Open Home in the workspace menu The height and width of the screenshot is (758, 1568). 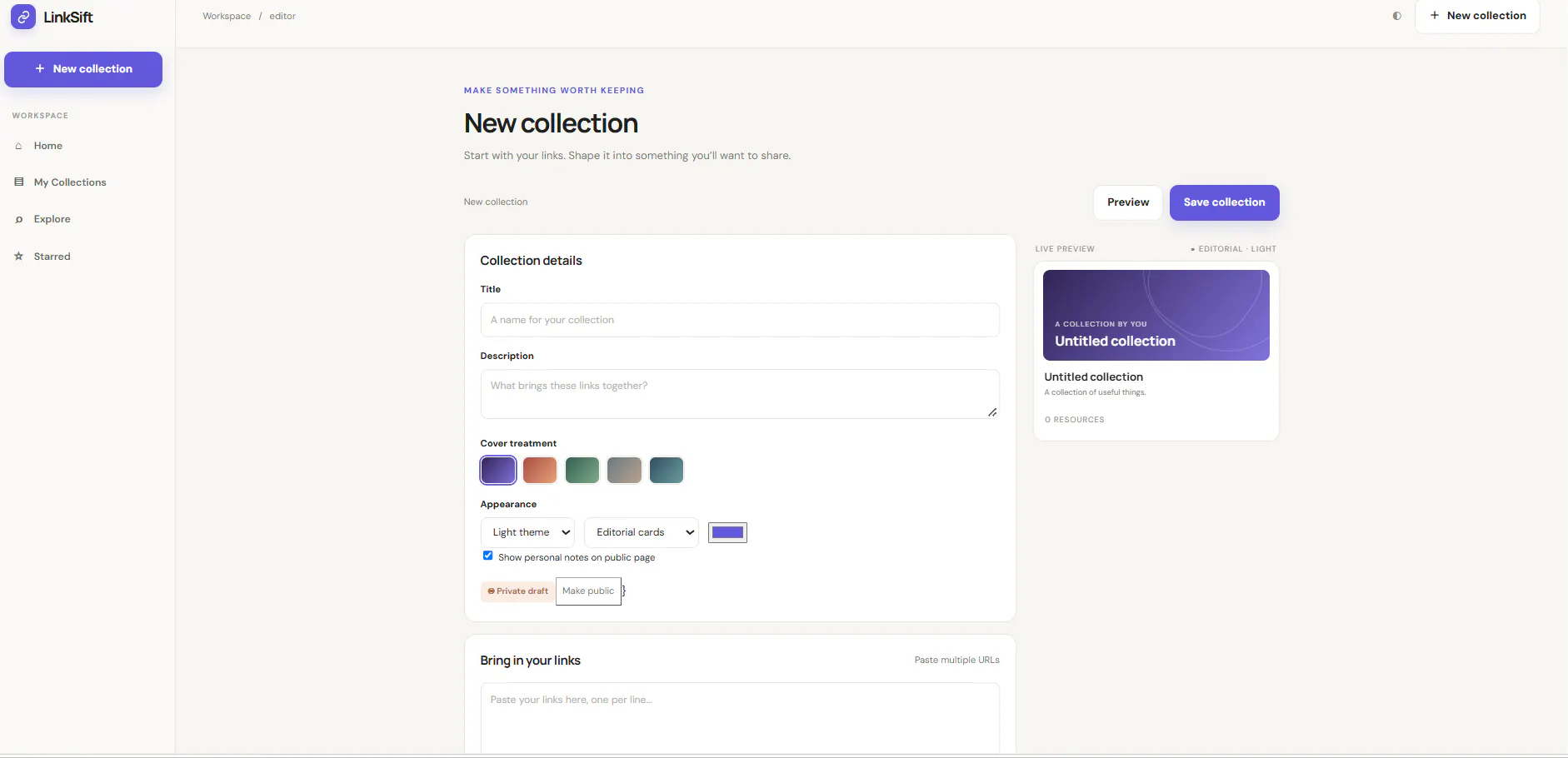point(48,146)
